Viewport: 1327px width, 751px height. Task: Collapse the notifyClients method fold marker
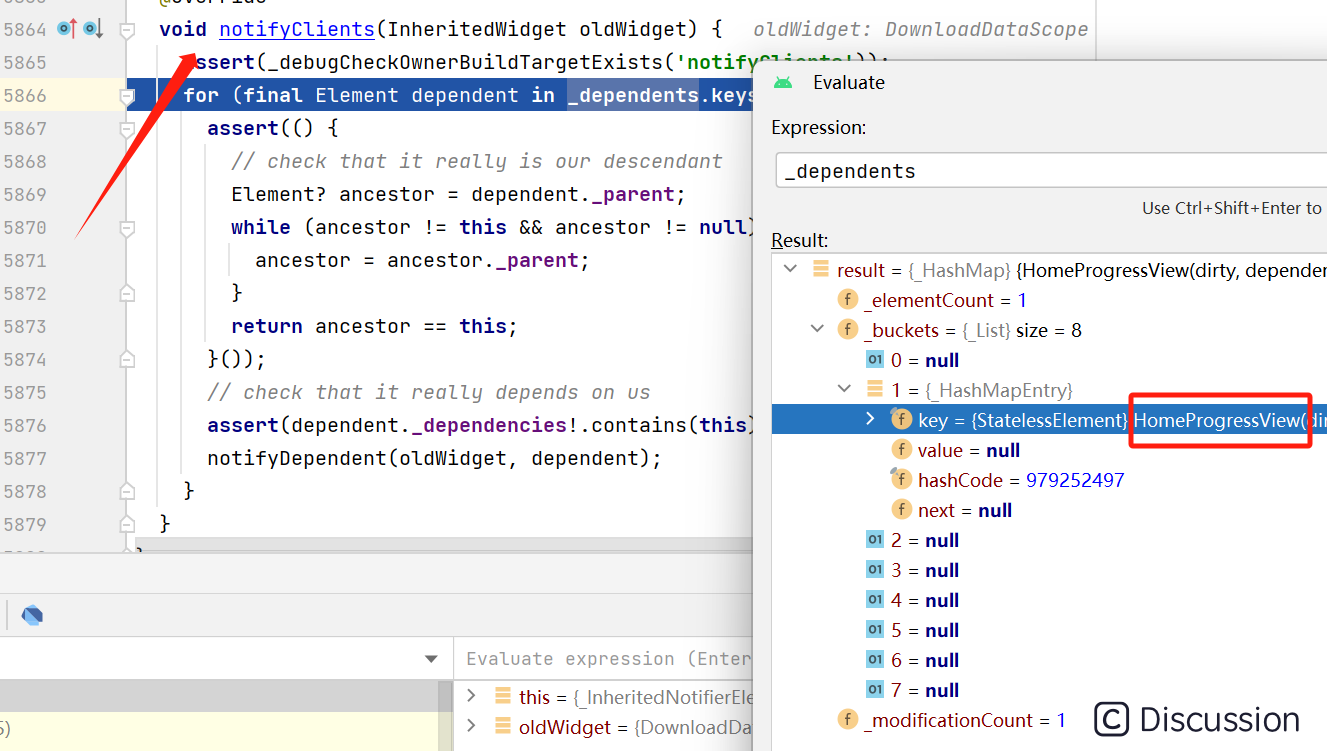[x=127, y=30]
